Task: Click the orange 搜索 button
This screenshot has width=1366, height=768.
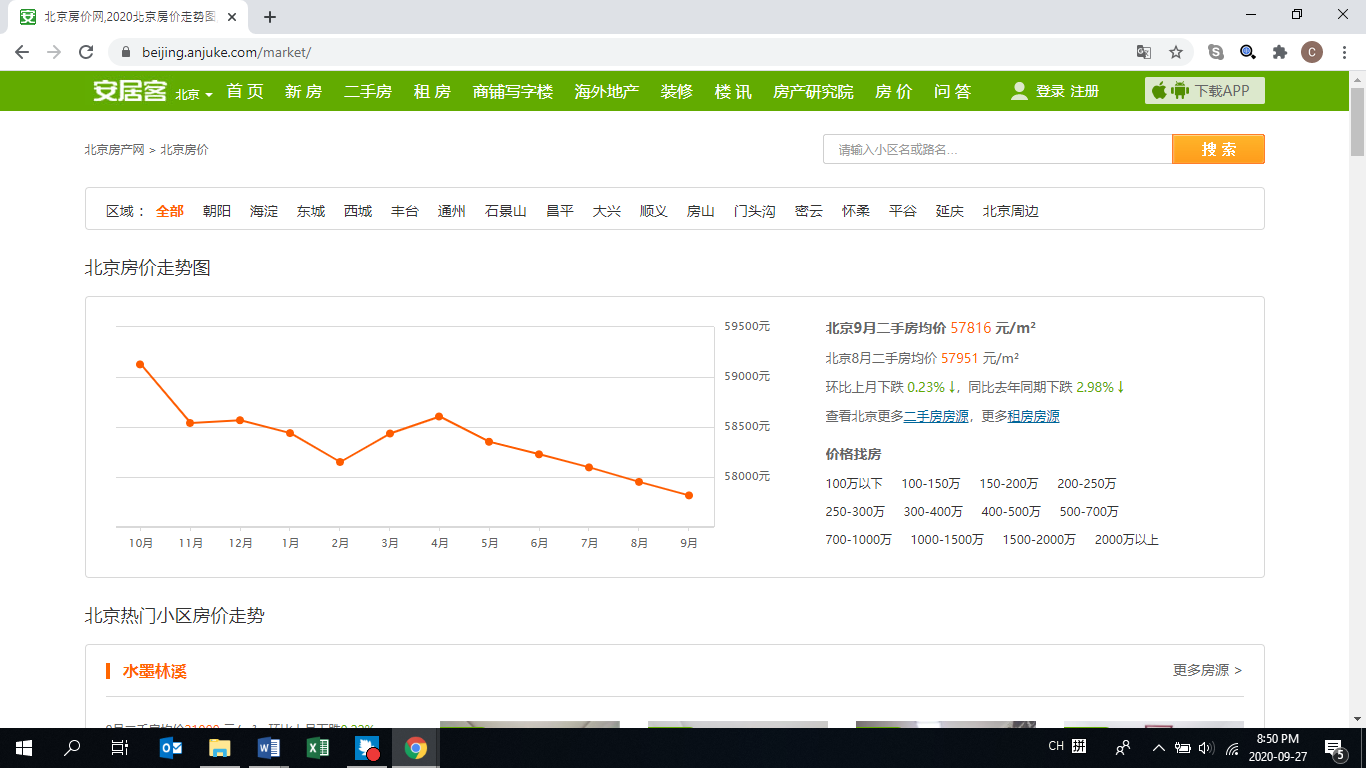Action: (1218, 149)
